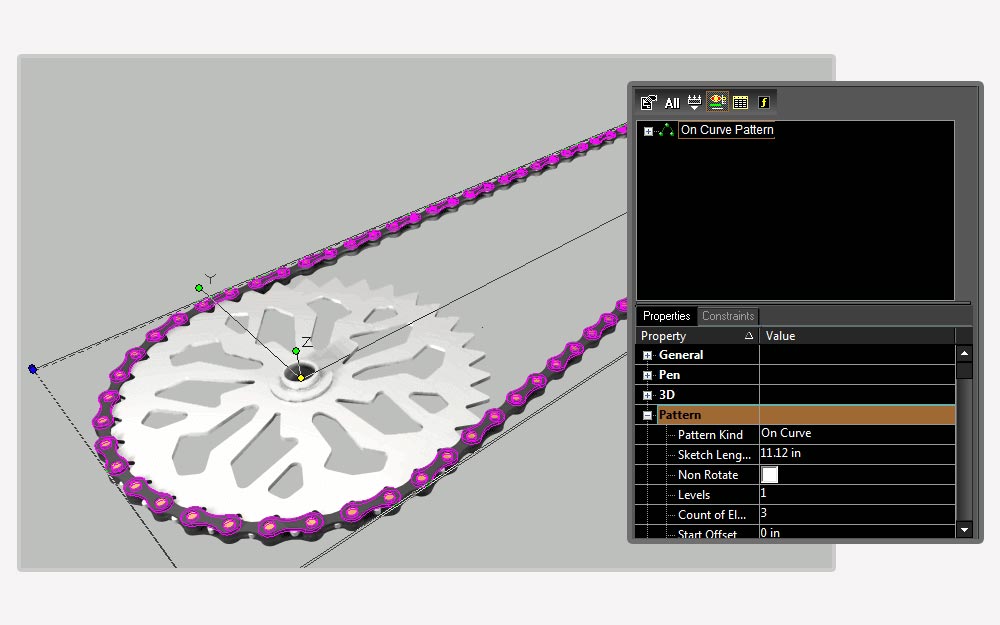Click the properties list scroll down arrow
Screen dimensions: 1000x625
pos(964,529)
